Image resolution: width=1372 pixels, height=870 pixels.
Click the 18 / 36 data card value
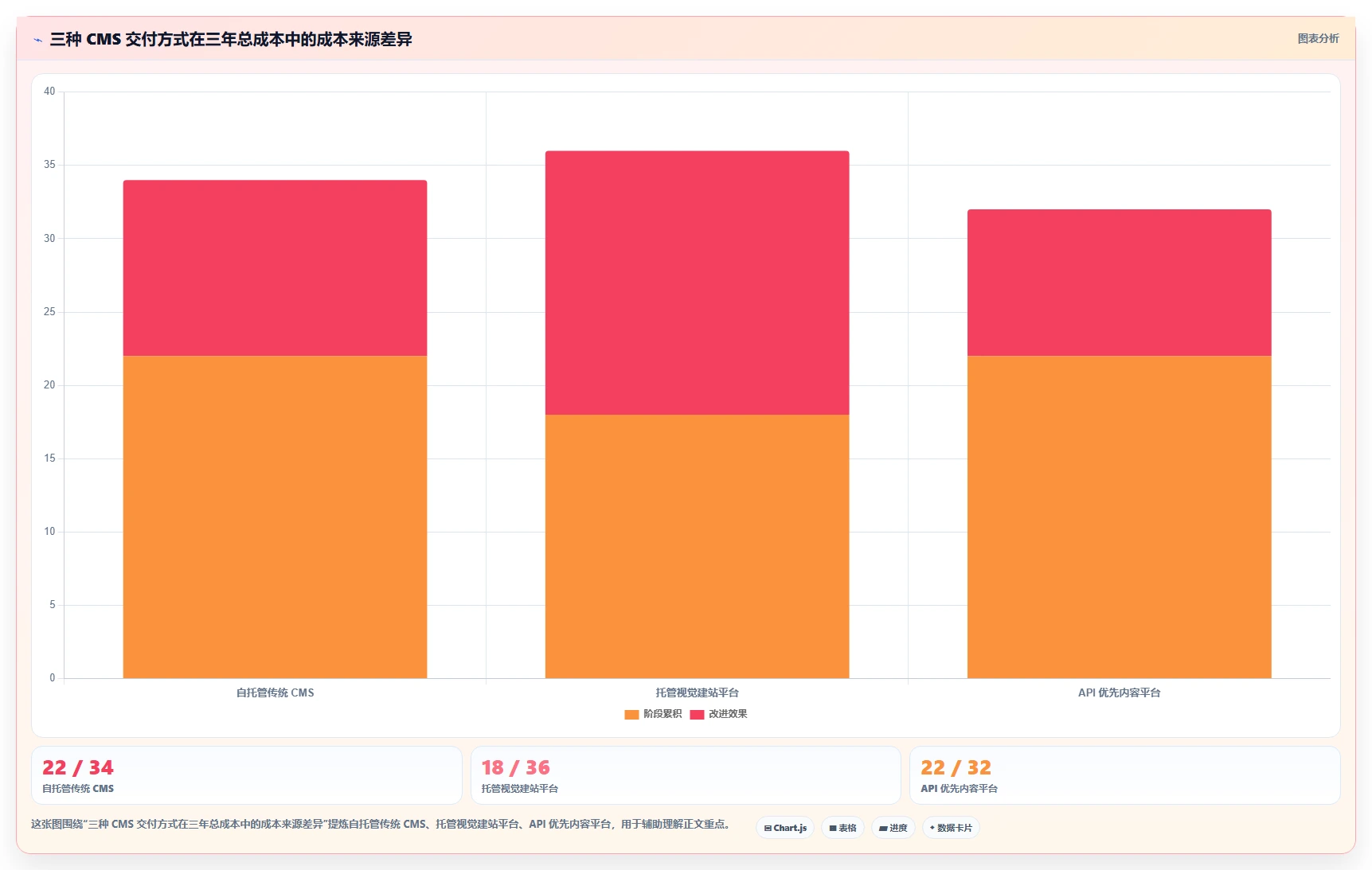click(515, 767)
